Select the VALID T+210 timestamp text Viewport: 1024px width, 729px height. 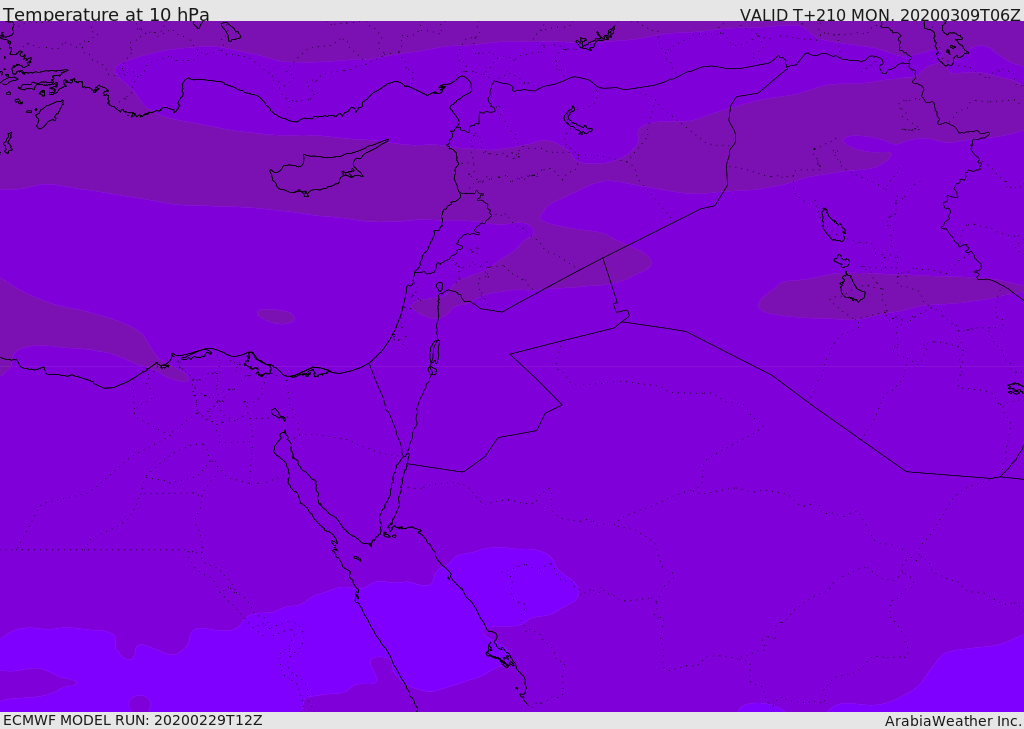(879, 15)
